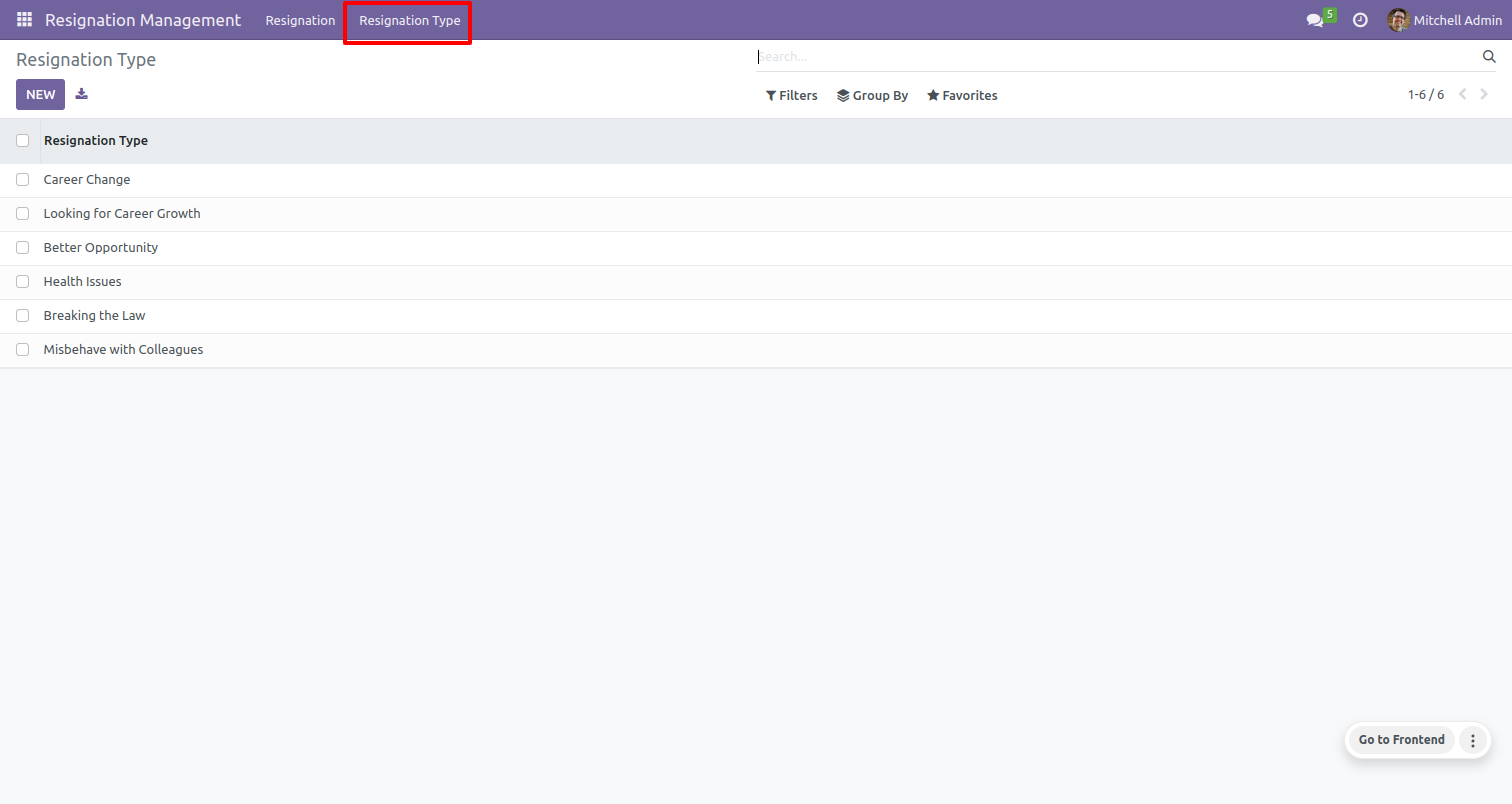This screenshot has width=1512, height=804.
Task: Open the Resignation menu
Action: (300, 20)
